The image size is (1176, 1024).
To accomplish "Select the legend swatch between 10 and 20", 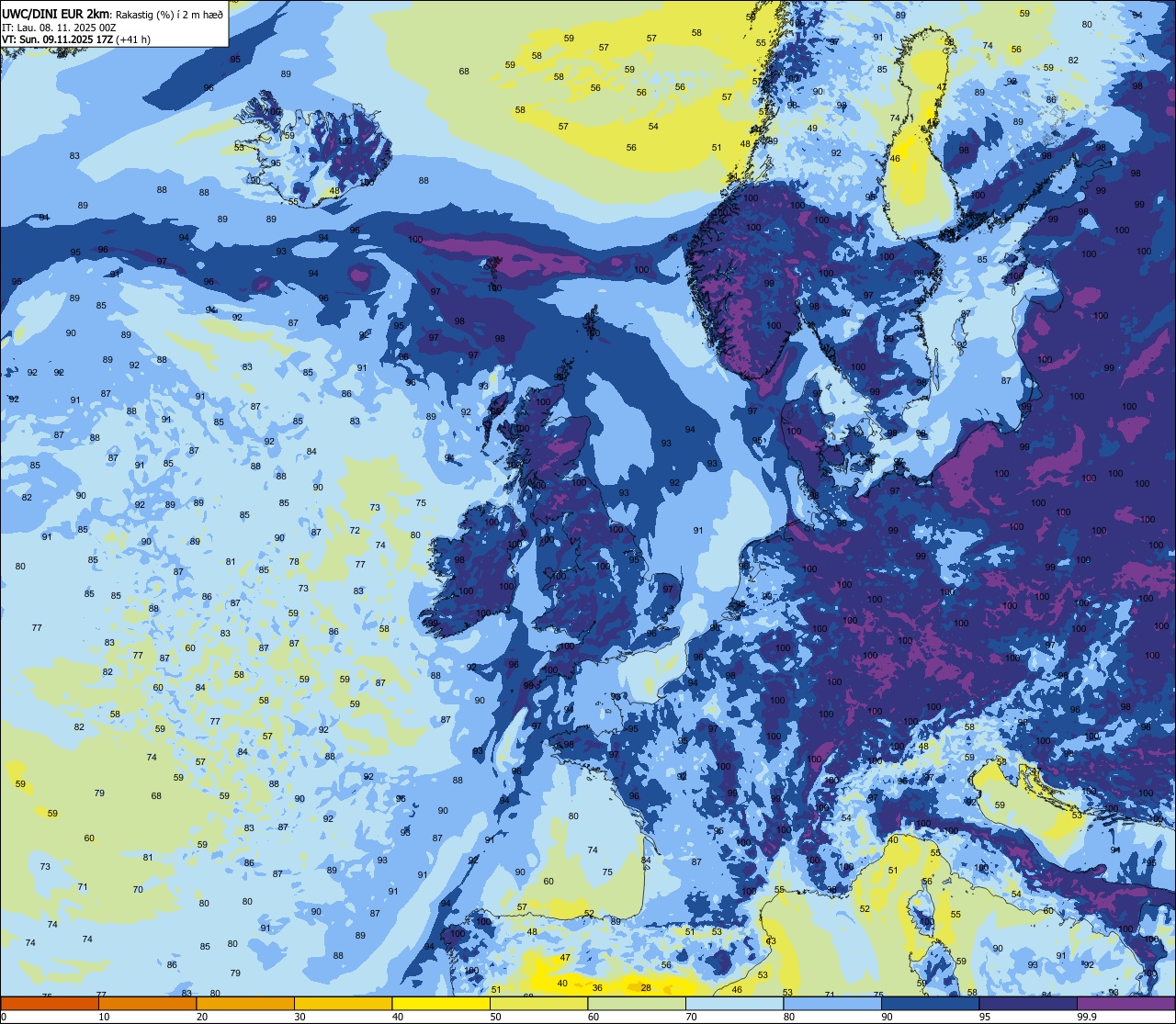I will pyautogui.click(x=147, y=1003).
